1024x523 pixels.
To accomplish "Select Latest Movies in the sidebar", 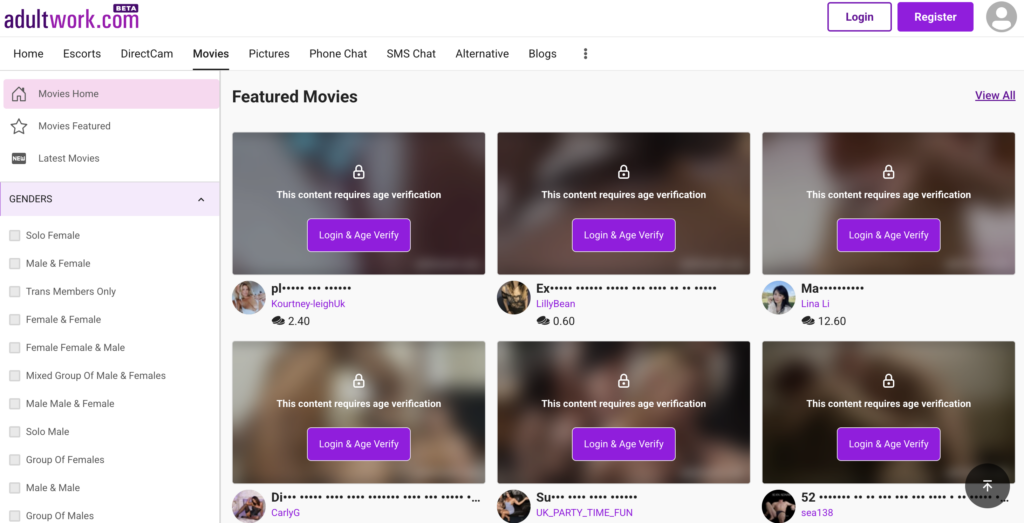I will pyautogui.click(x=111, y=158).
